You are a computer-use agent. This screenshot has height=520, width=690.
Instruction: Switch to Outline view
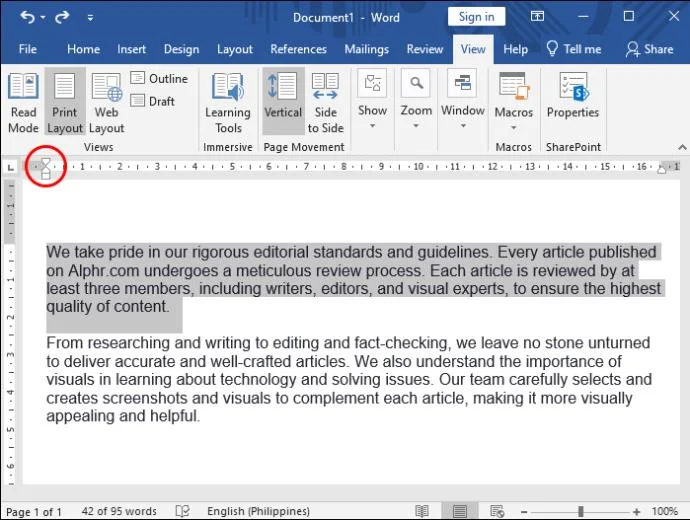159,78
